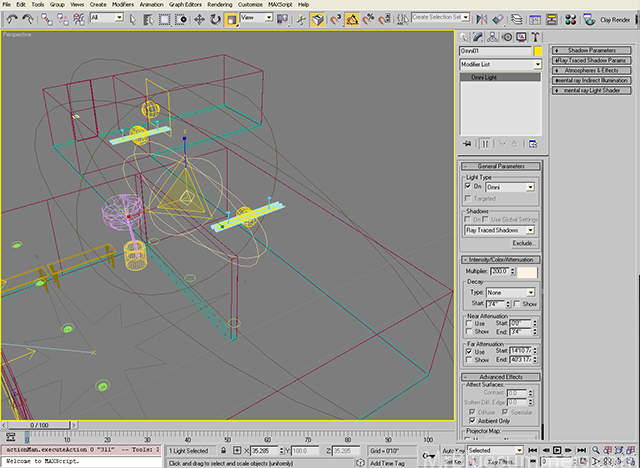Toggle the Window/Crossing selection icon

click(181, 19)
